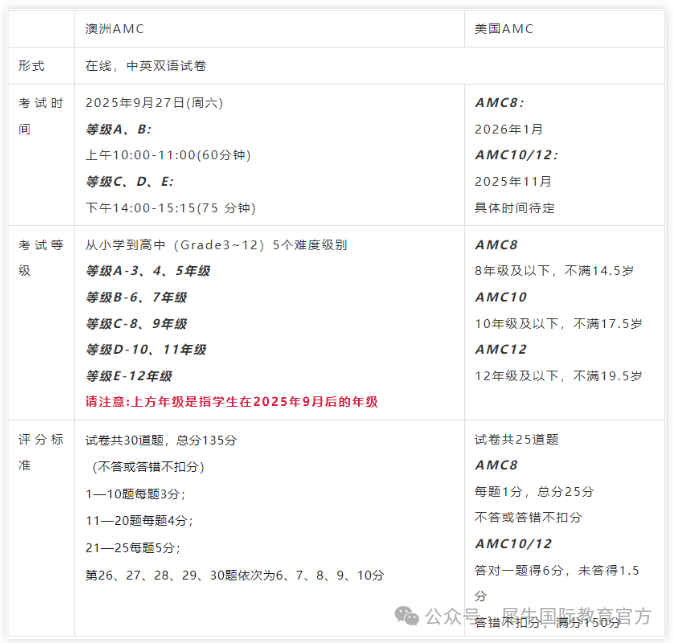Select '从小学到高中 (Grade3~12) 5个难度级别' line
Image resolution: width=673 pixels, height=643 pixels.
coord(216,245)
